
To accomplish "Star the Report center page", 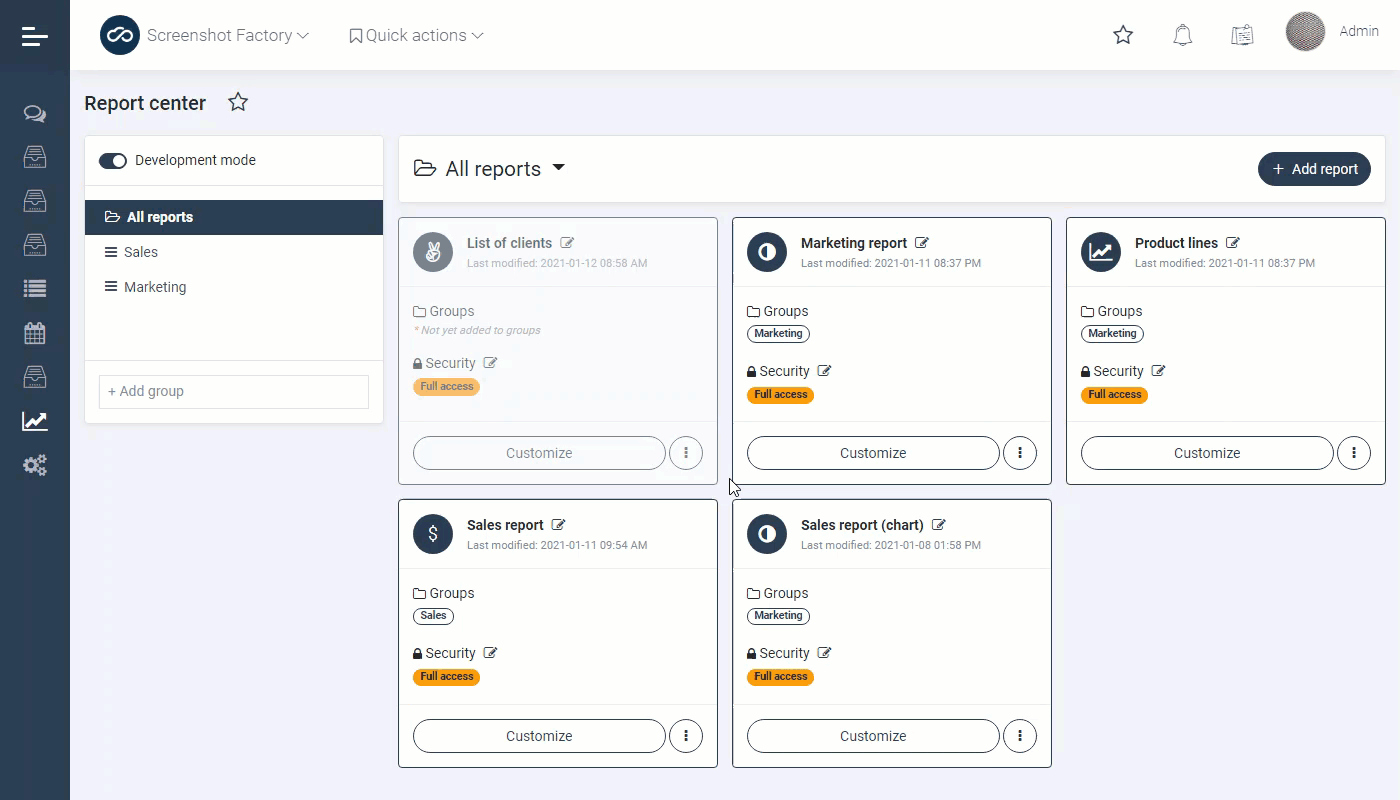I will (x=238, y=102).
